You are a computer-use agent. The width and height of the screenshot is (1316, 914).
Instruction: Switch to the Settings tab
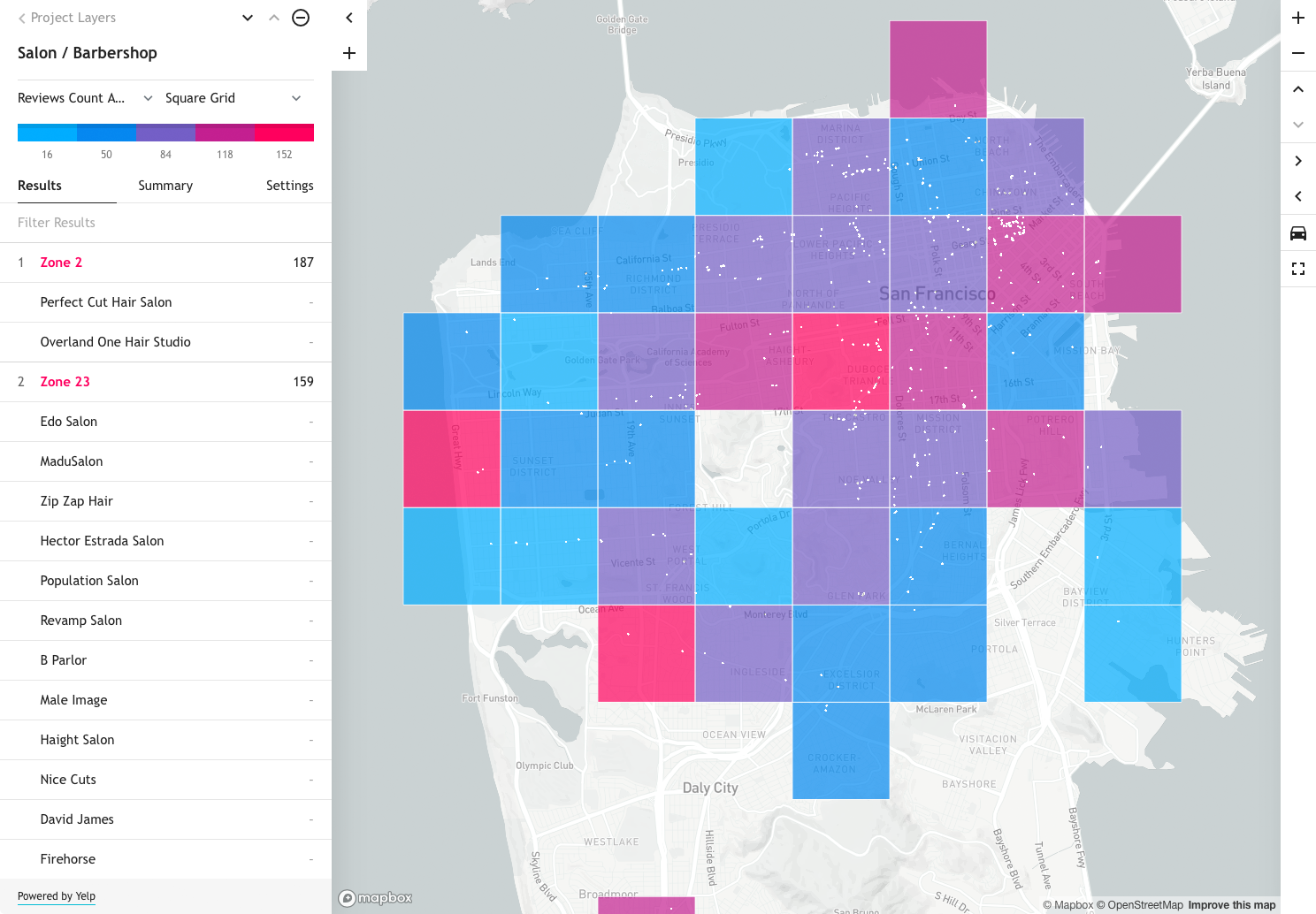point(290,186)
